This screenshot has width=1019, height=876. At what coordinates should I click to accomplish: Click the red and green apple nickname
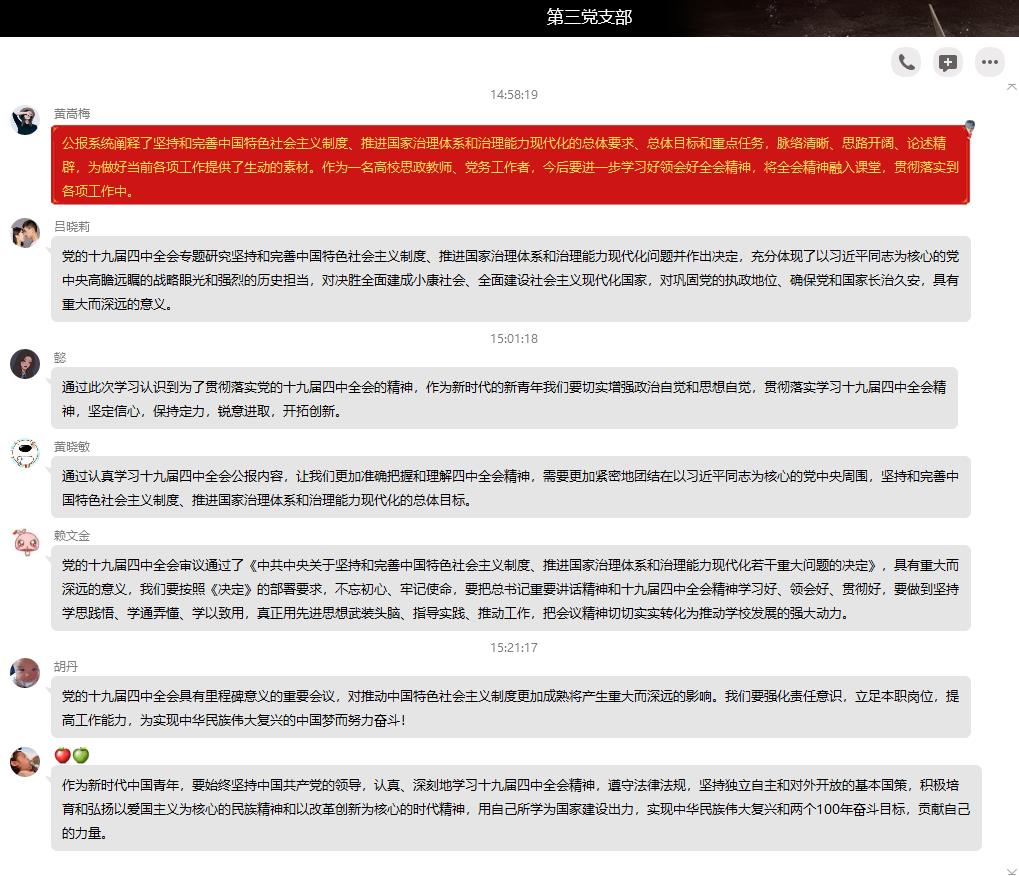pyautogui.click(x=72, y=755)
